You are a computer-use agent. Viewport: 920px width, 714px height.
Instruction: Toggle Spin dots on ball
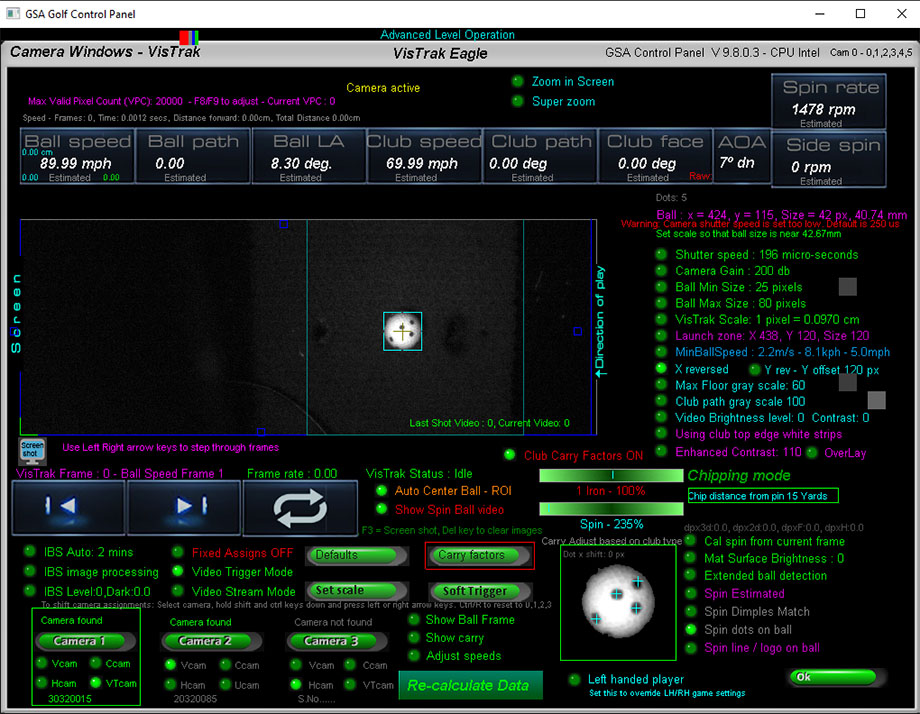691,630
